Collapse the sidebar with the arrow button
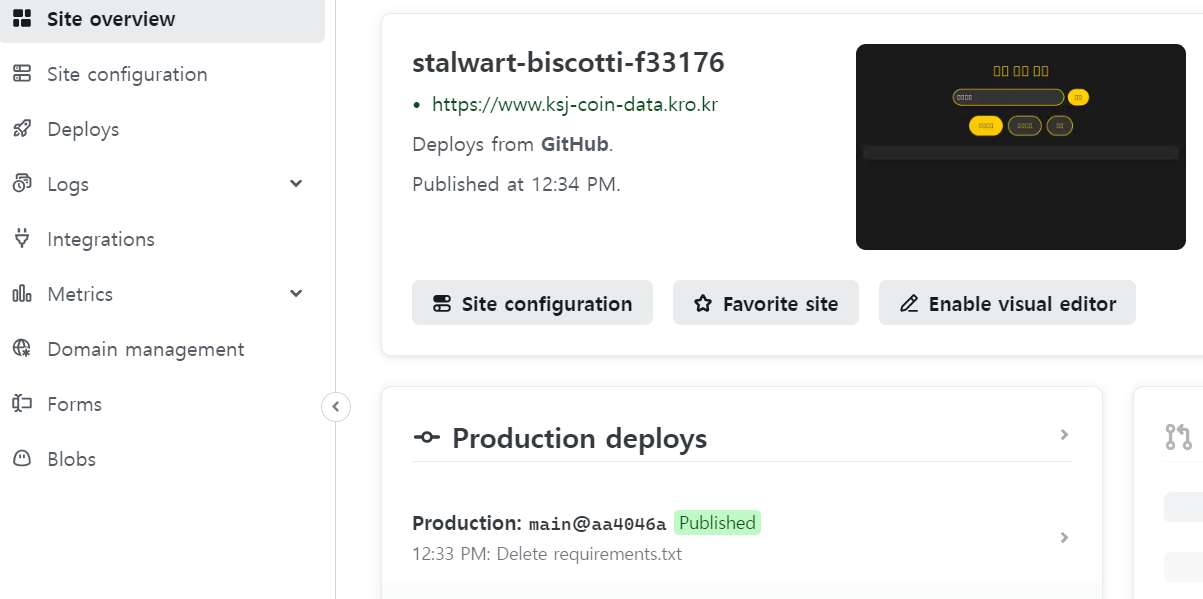1203x599 pixels. [336, 407]
